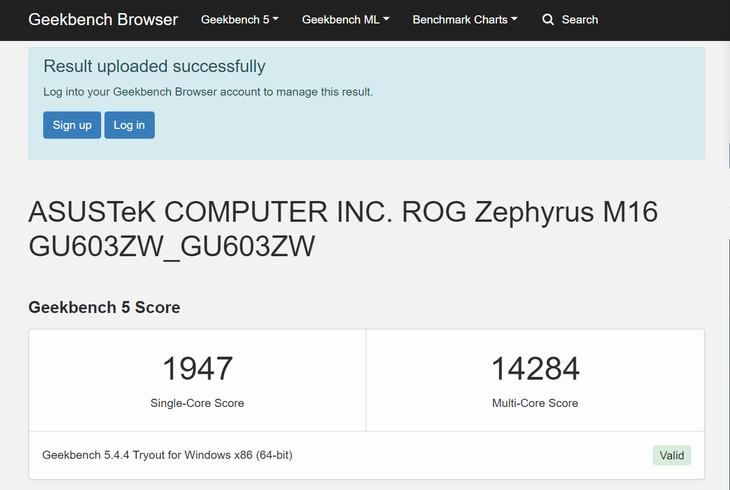Click the search magnifier icon
The width and height of the screenshot is (730, 490).
(x=548, y=20)
